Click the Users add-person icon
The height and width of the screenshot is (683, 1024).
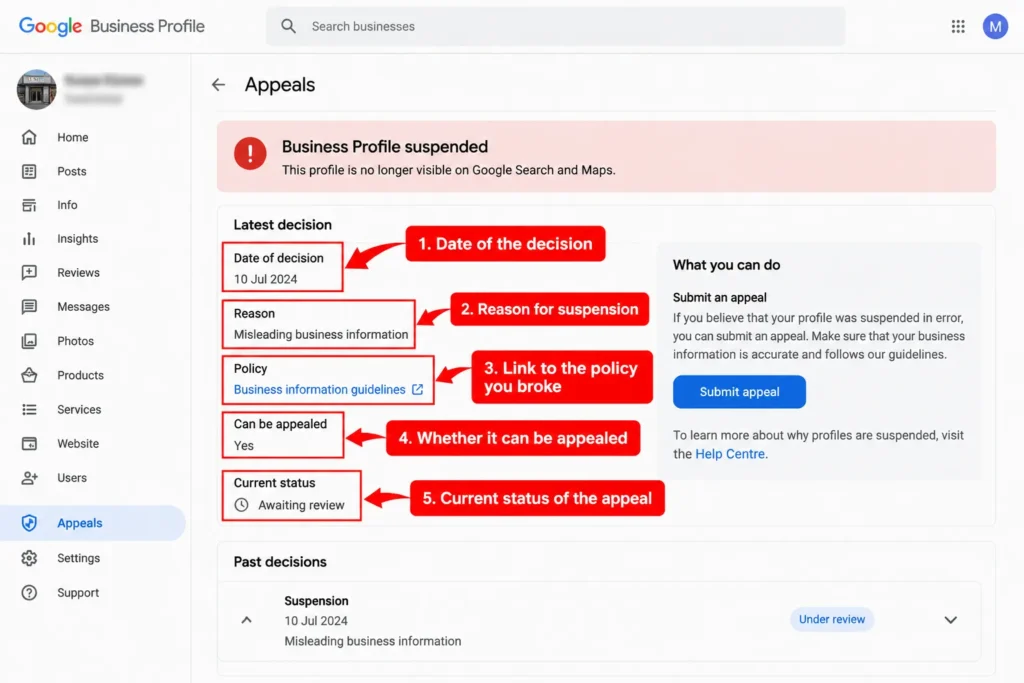coord(29,478)
